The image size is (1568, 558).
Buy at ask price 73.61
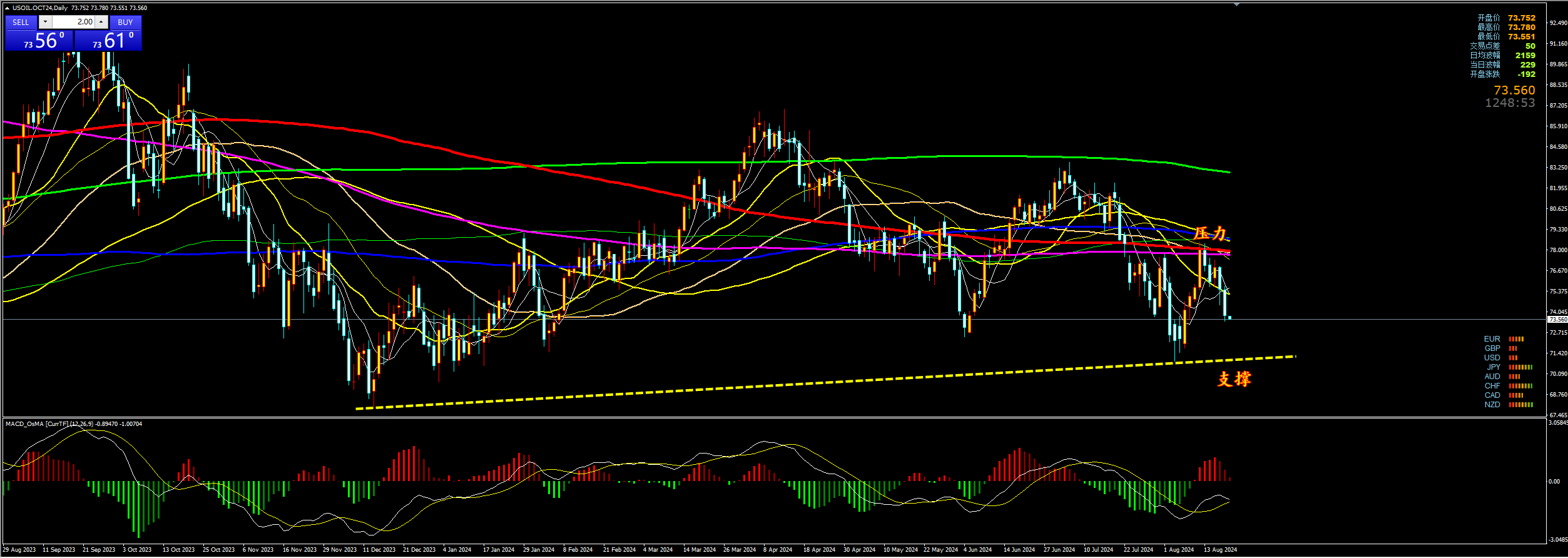[108, 40]
